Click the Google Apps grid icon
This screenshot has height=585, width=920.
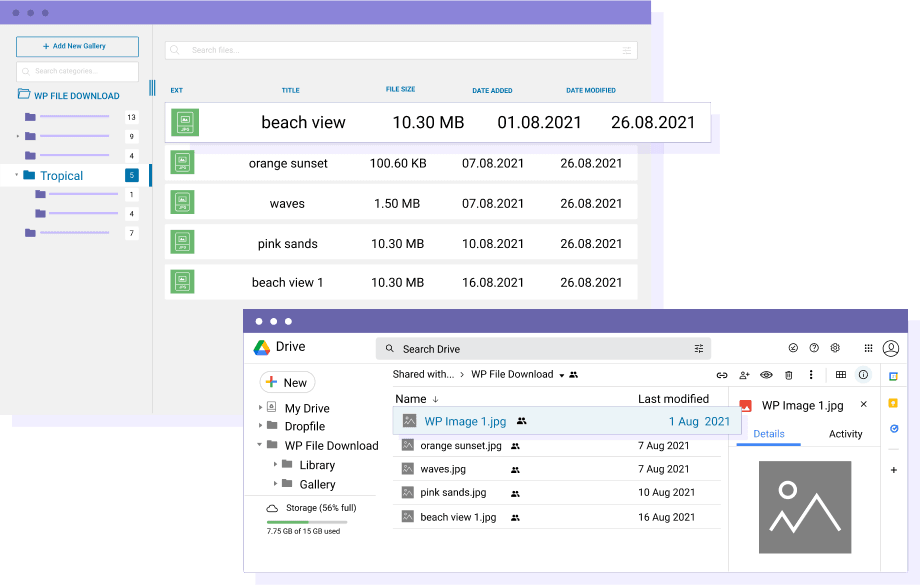point(868,347)
